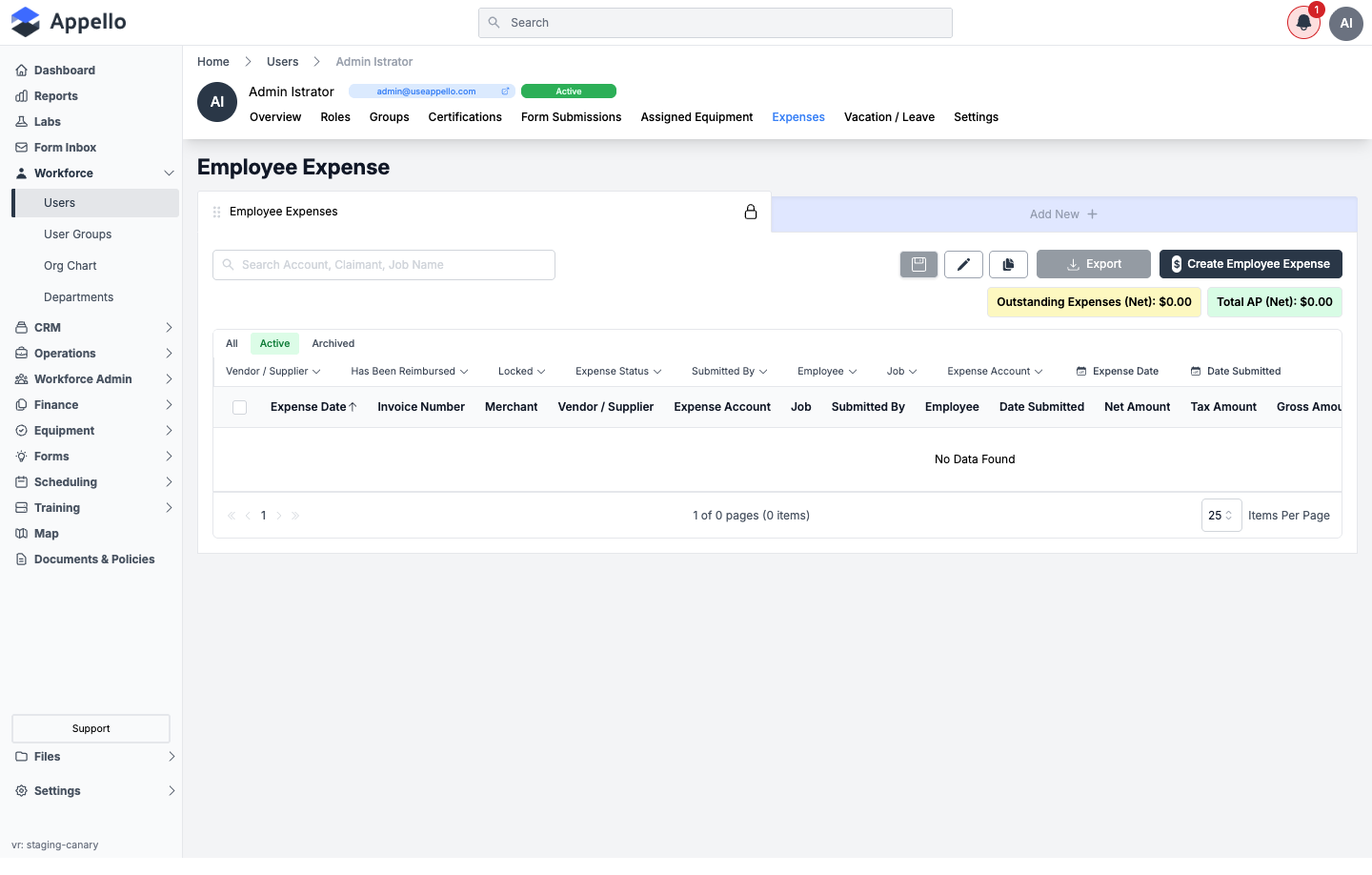Click the duplicate view icon button
The image size is (1372, 875).
point(1008,264)
